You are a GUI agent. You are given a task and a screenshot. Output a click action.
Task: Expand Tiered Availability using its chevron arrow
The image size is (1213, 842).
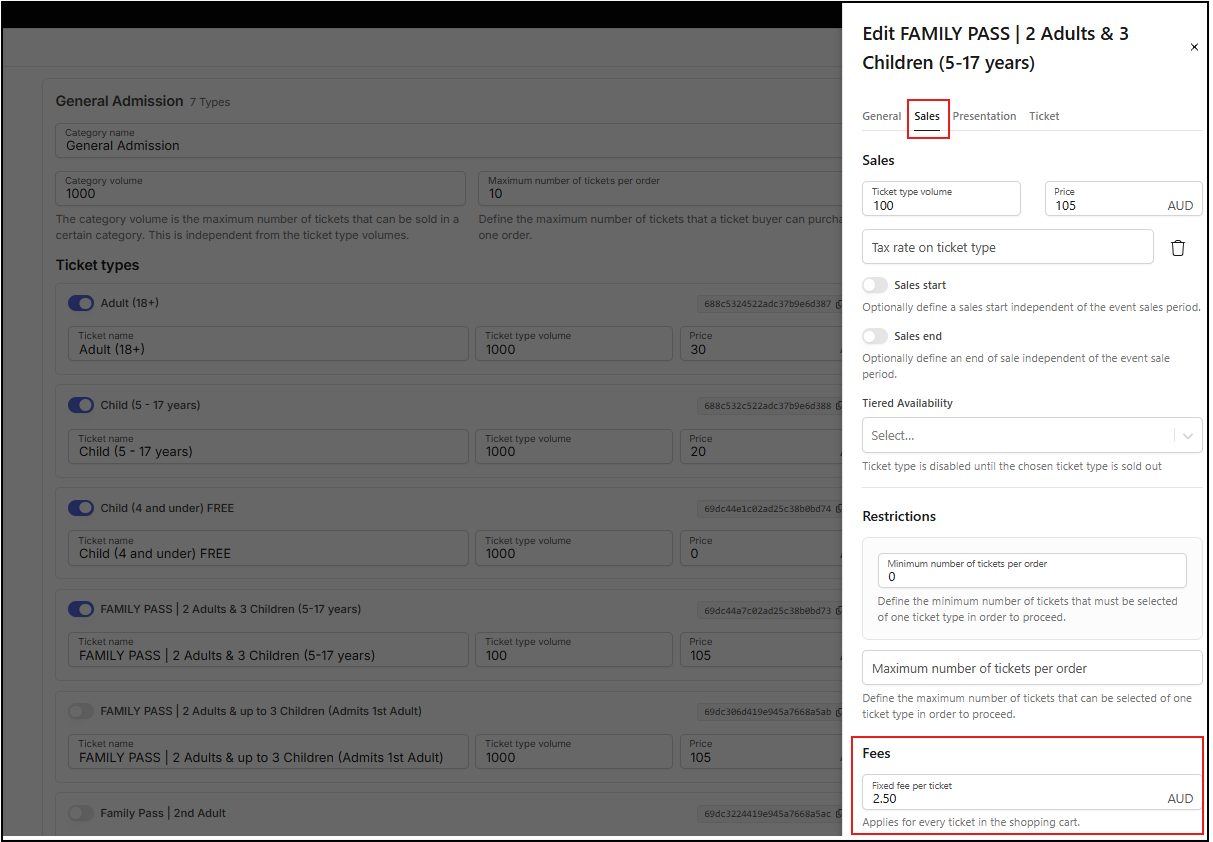pyautogui.click(x=1188, y=436)
